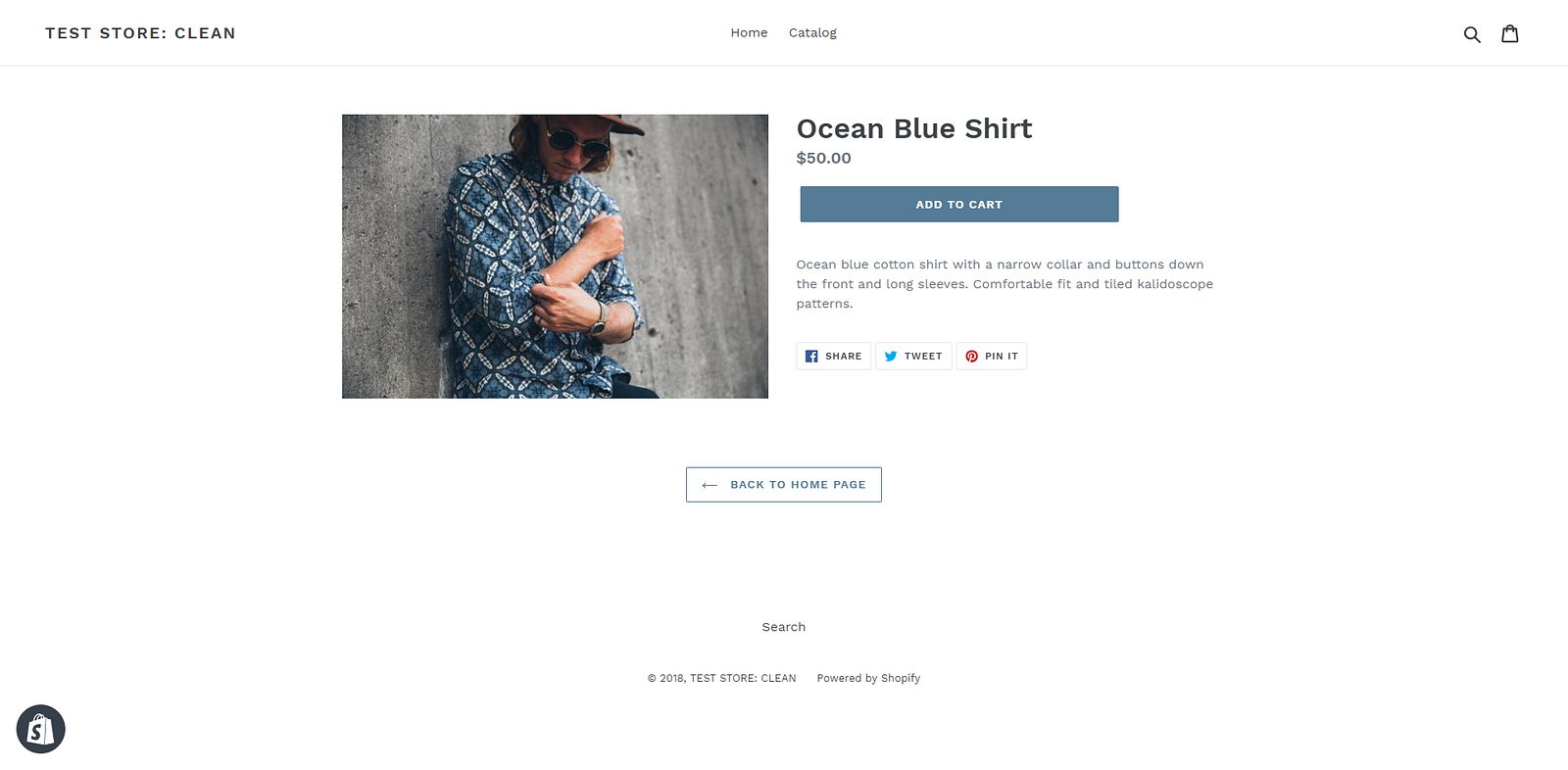Viewport: 1568px width, 770px height.
Task: Open the Ocean Blue Shirt product photo
Action: (x=555, y=257)
